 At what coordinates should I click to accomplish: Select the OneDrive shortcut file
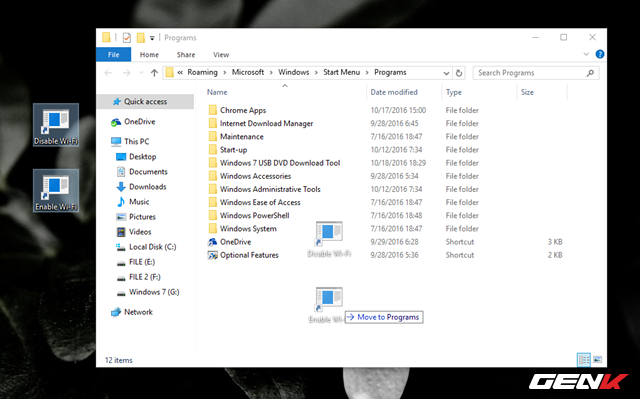(x=235, y=242)
